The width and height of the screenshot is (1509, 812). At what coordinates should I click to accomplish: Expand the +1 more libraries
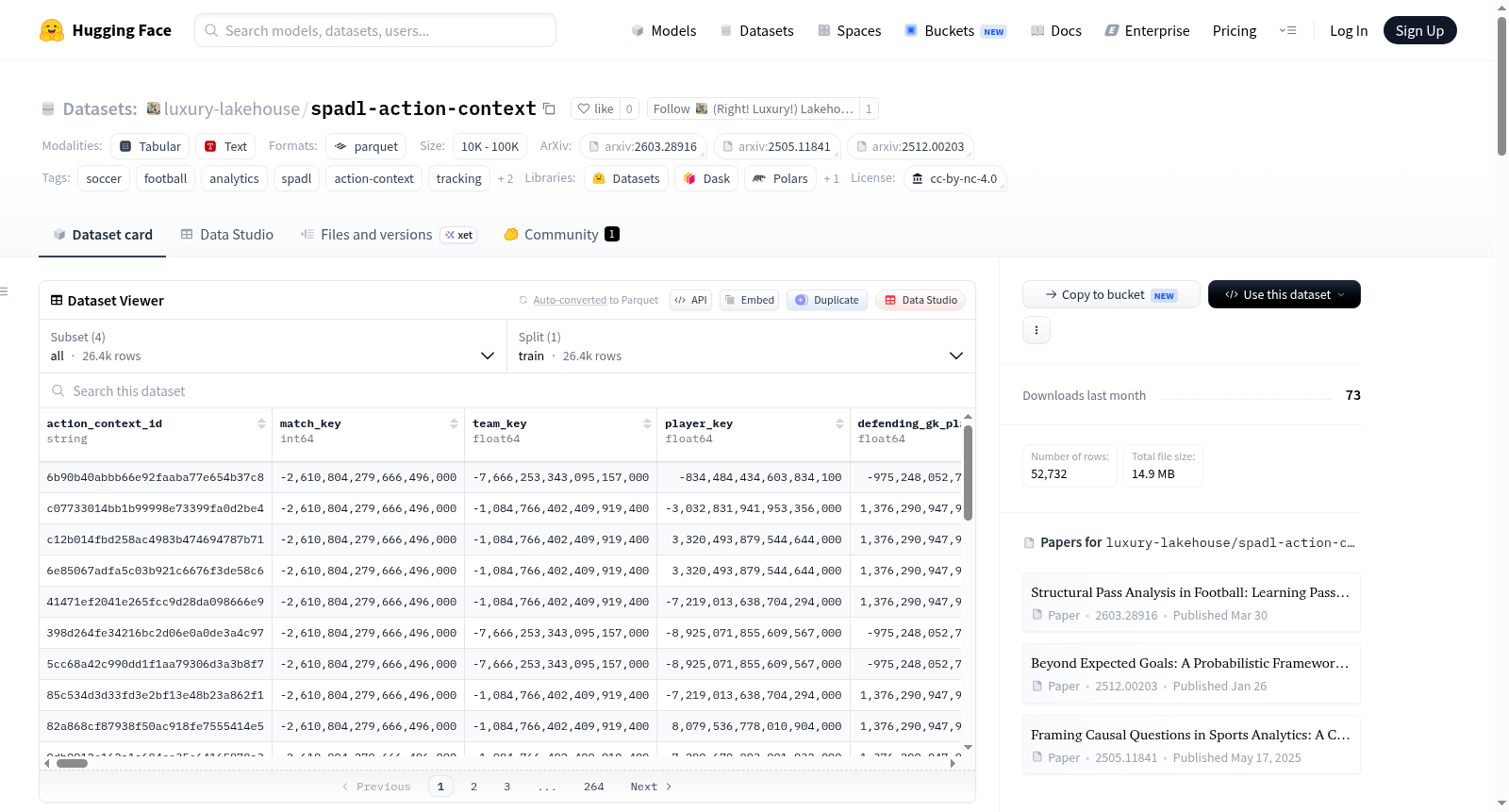coord(831,178)
